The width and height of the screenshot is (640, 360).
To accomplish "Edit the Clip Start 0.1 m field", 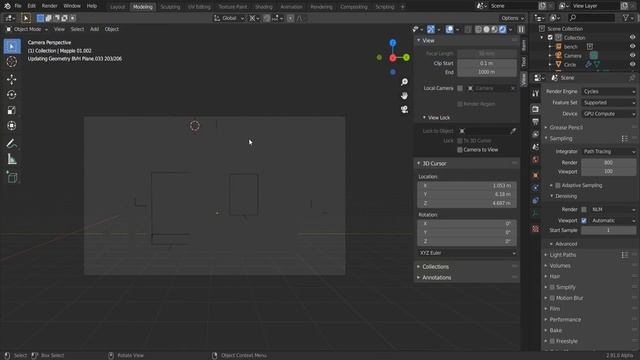I will [487, 63].
